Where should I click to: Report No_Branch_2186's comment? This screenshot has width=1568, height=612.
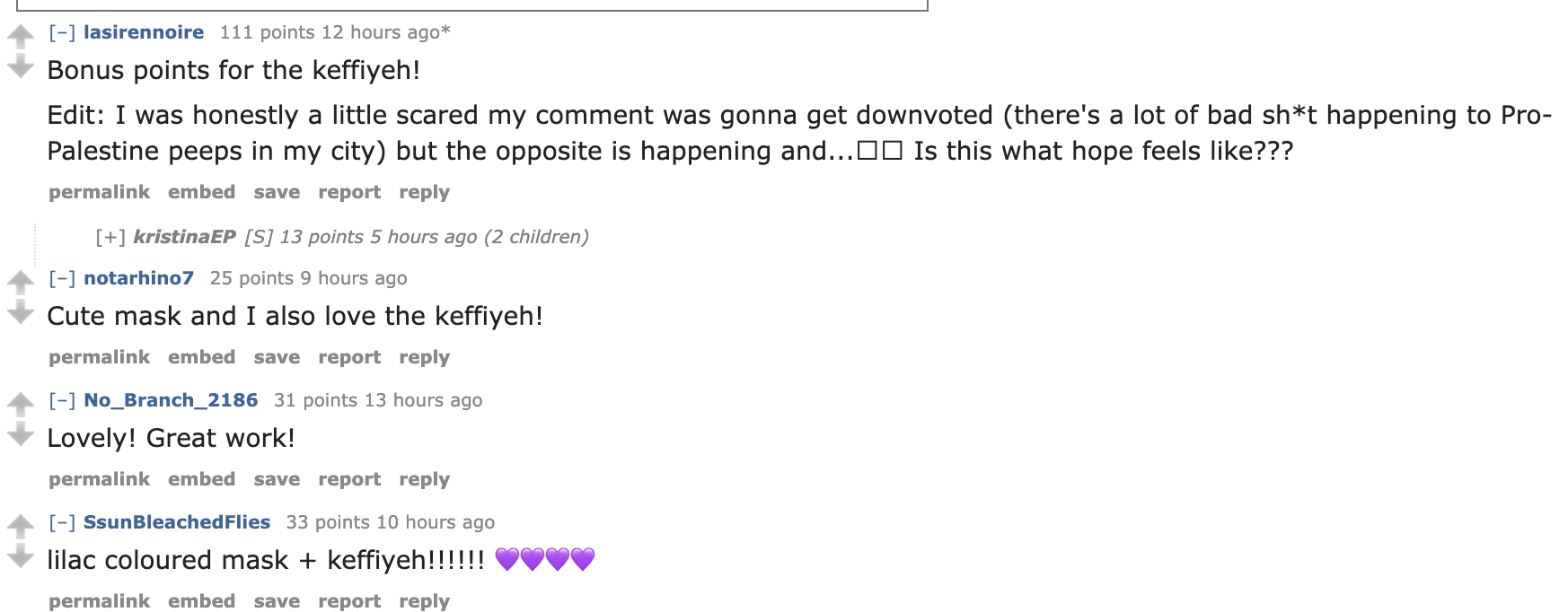[x=349, y=479]
